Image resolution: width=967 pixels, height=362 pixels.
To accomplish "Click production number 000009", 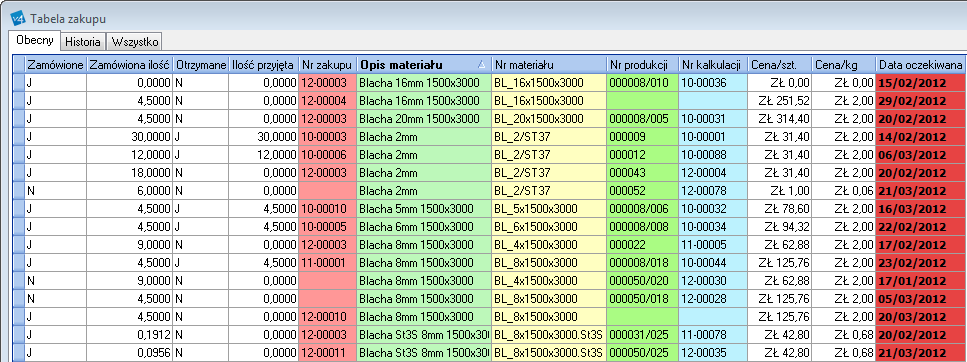I will click(x=643, y=136).
